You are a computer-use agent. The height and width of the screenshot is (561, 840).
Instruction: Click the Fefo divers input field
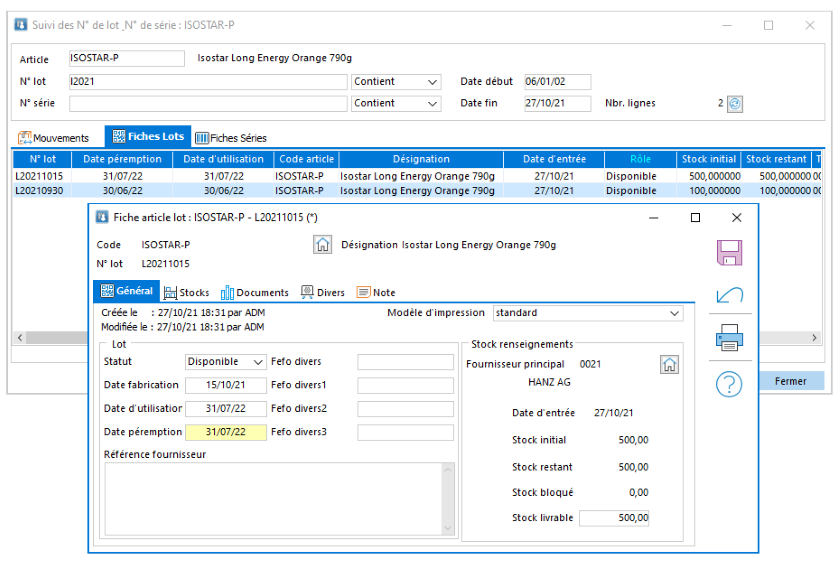(406, 362)
